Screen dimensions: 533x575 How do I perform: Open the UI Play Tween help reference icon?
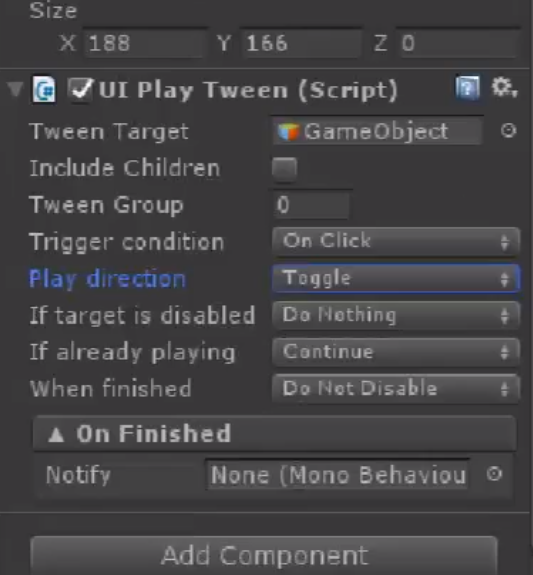tap(467, 88)
